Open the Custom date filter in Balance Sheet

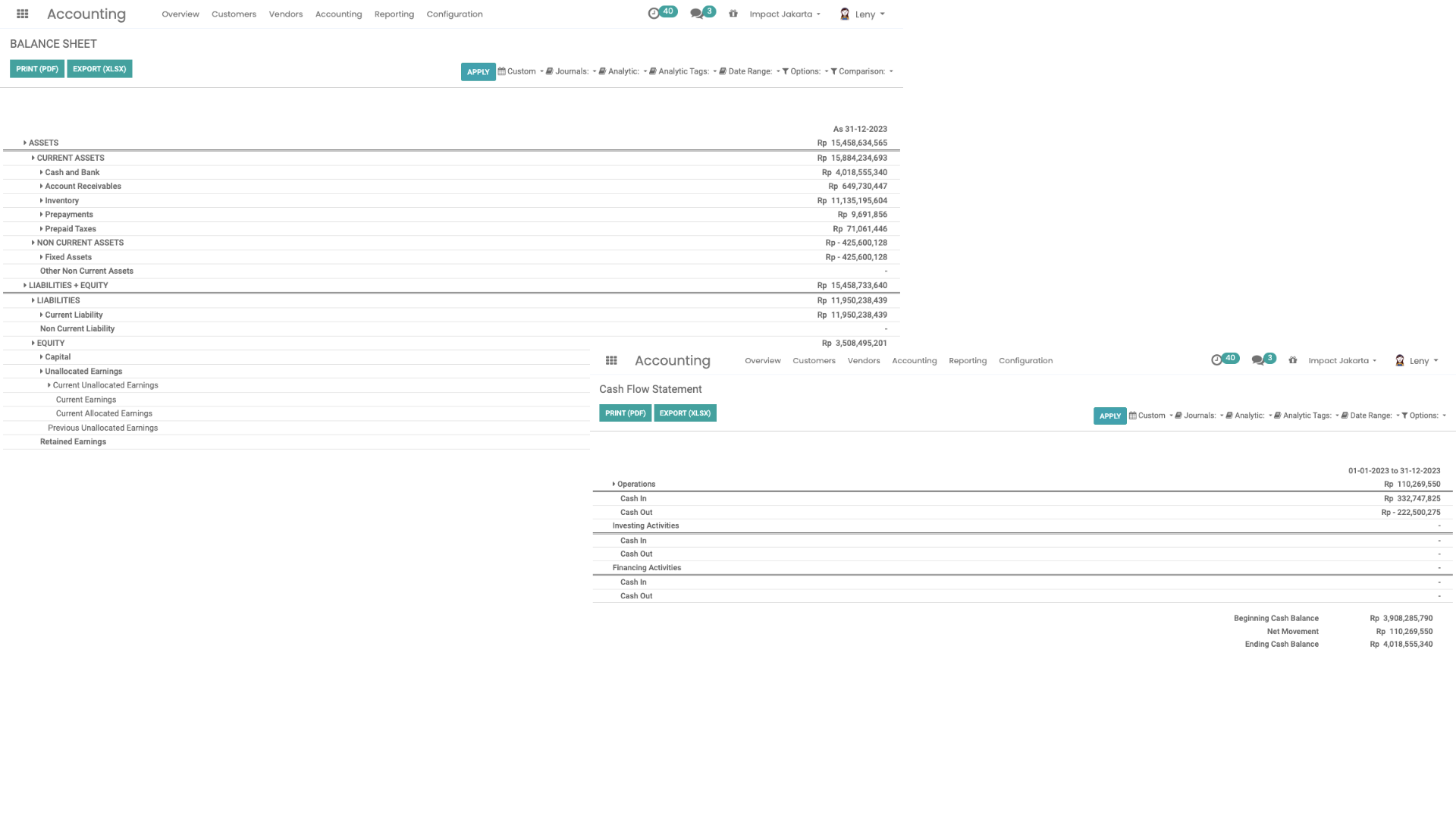521,71
